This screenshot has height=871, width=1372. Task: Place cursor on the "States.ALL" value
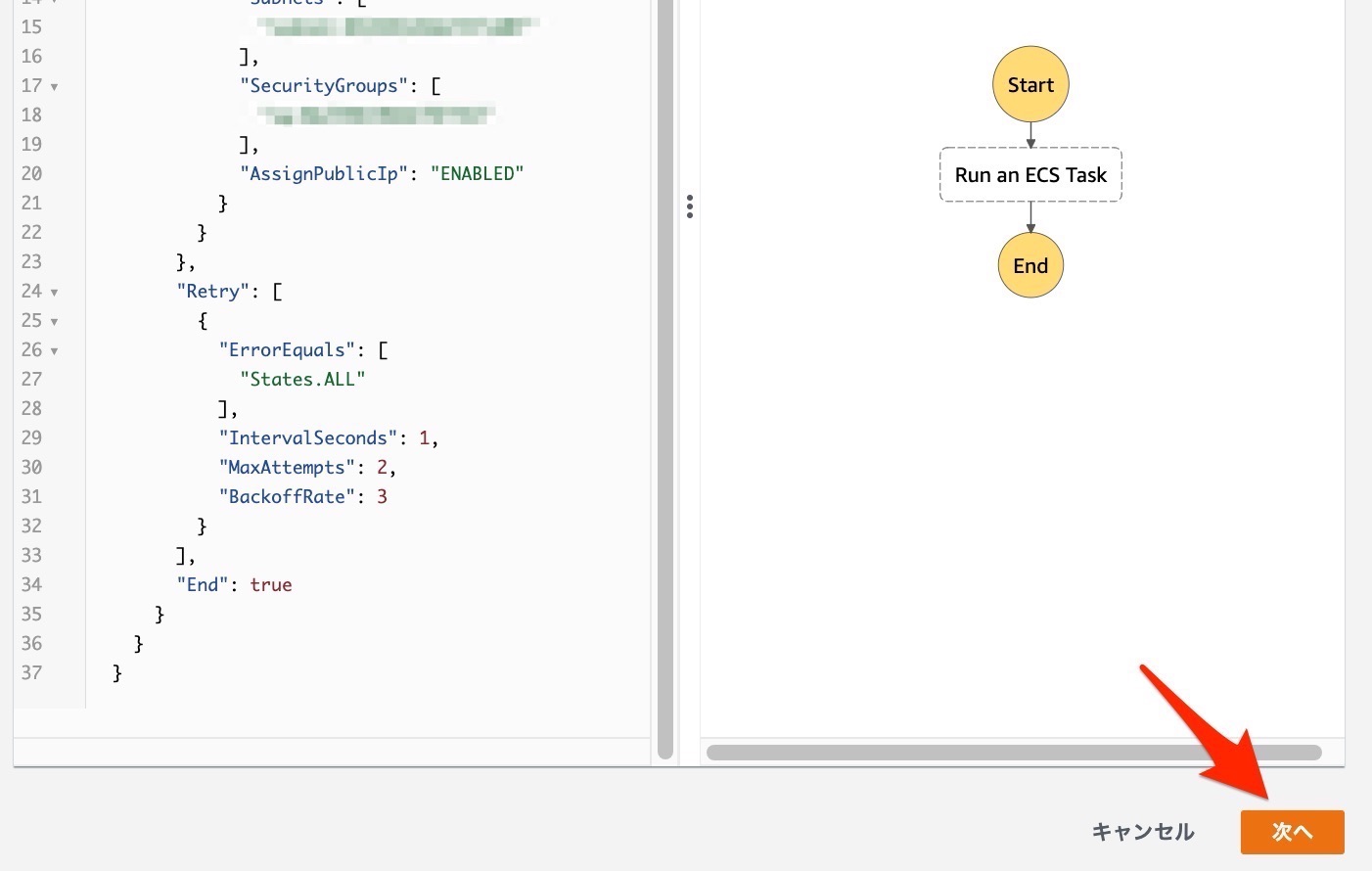[x=303, y=379]
